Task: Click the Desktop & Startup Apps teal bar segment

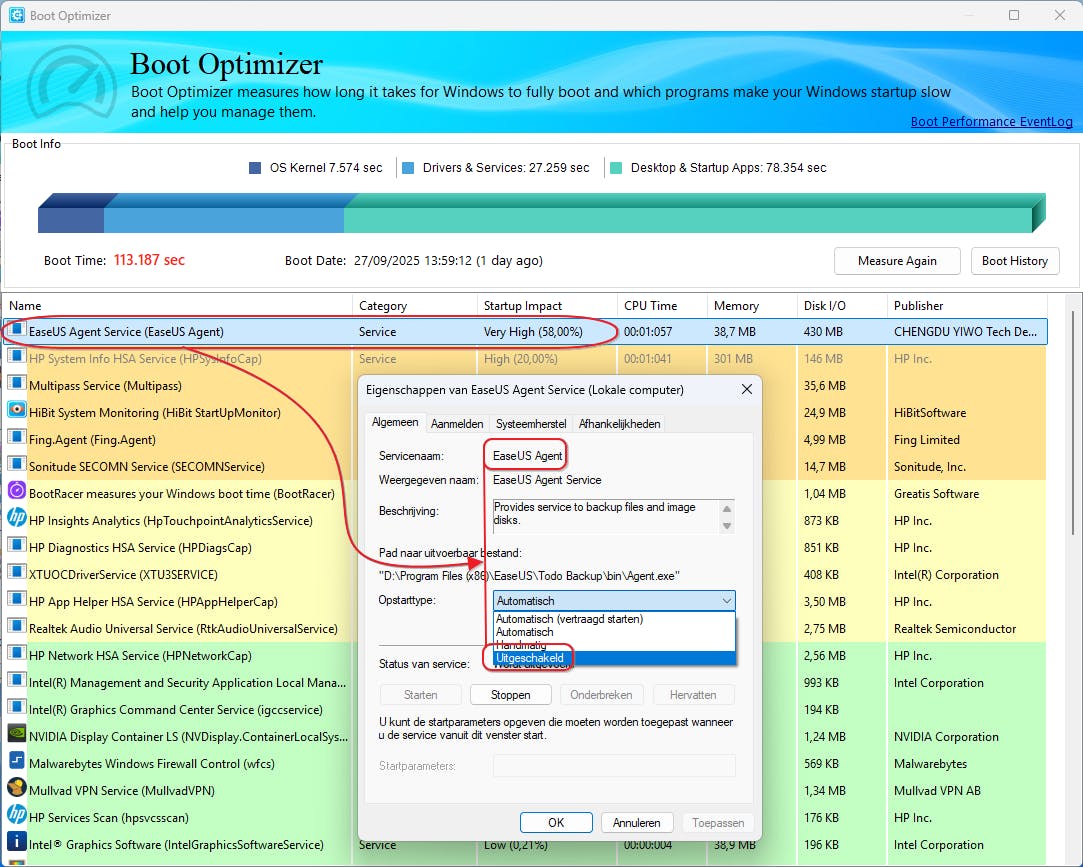Action: (x=688, y=220)
